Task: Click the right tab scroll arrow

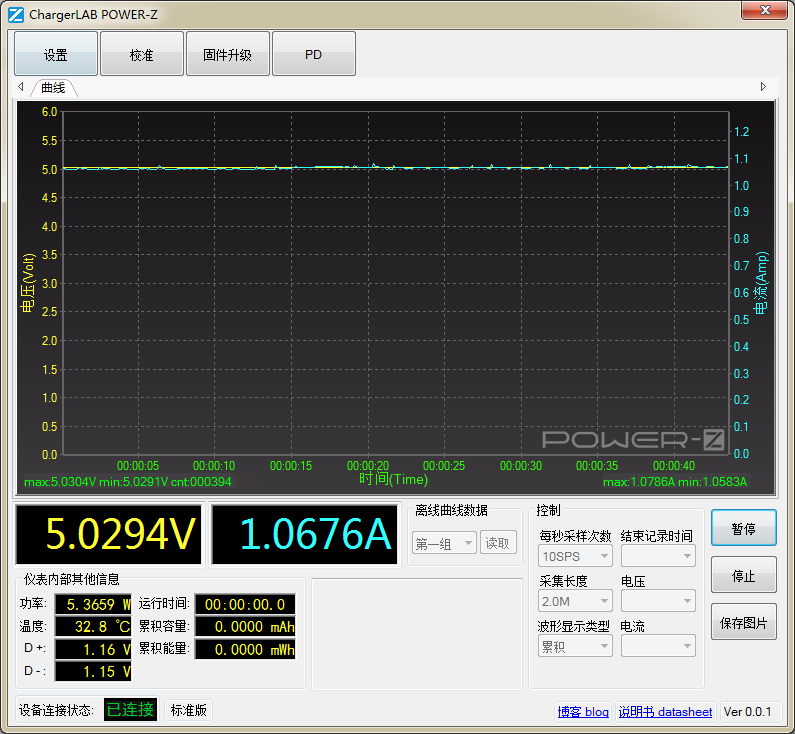Action: [764, 87]
